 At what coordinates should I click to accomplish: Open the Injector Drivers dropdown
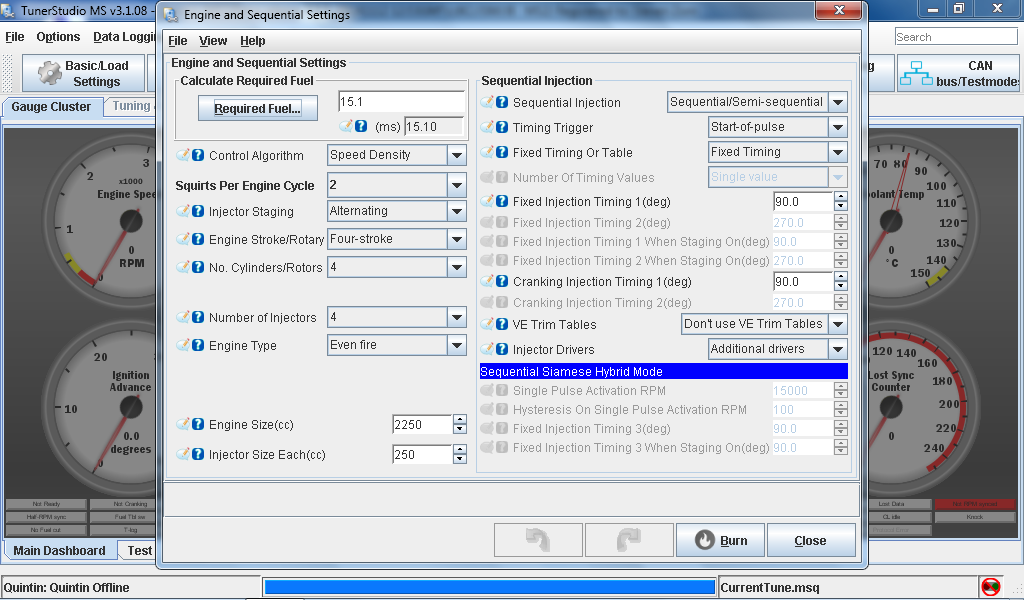838,349
